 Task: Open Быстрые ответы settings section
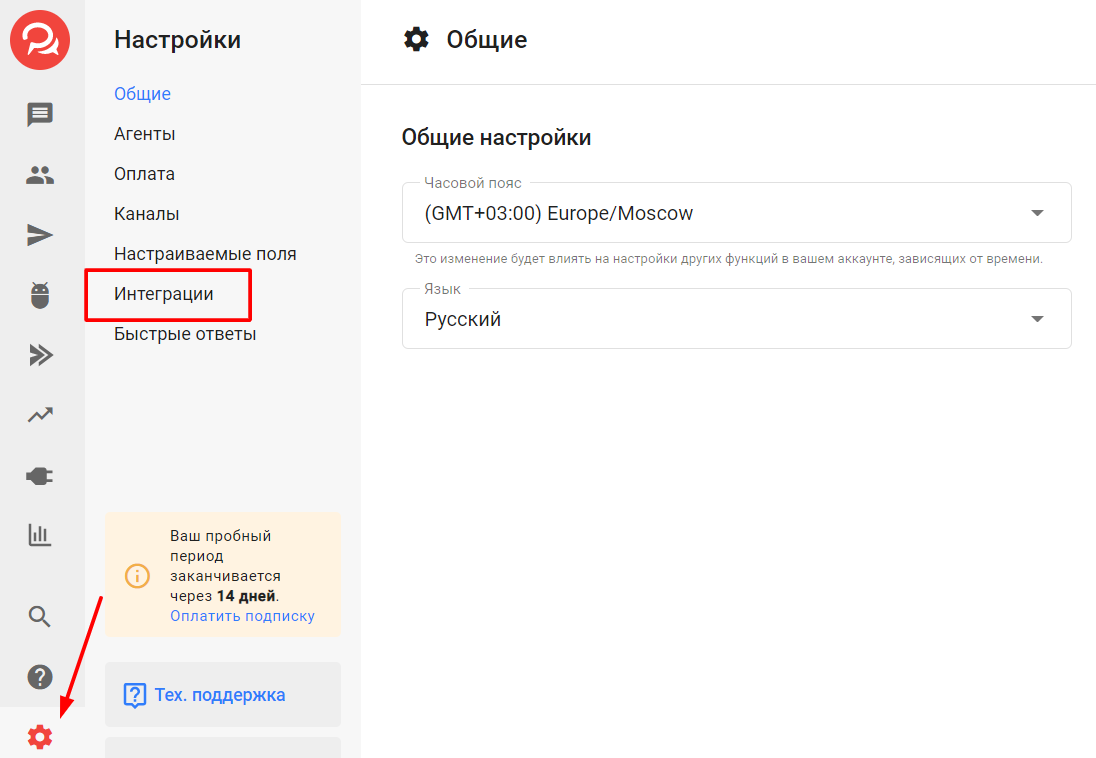185,334
